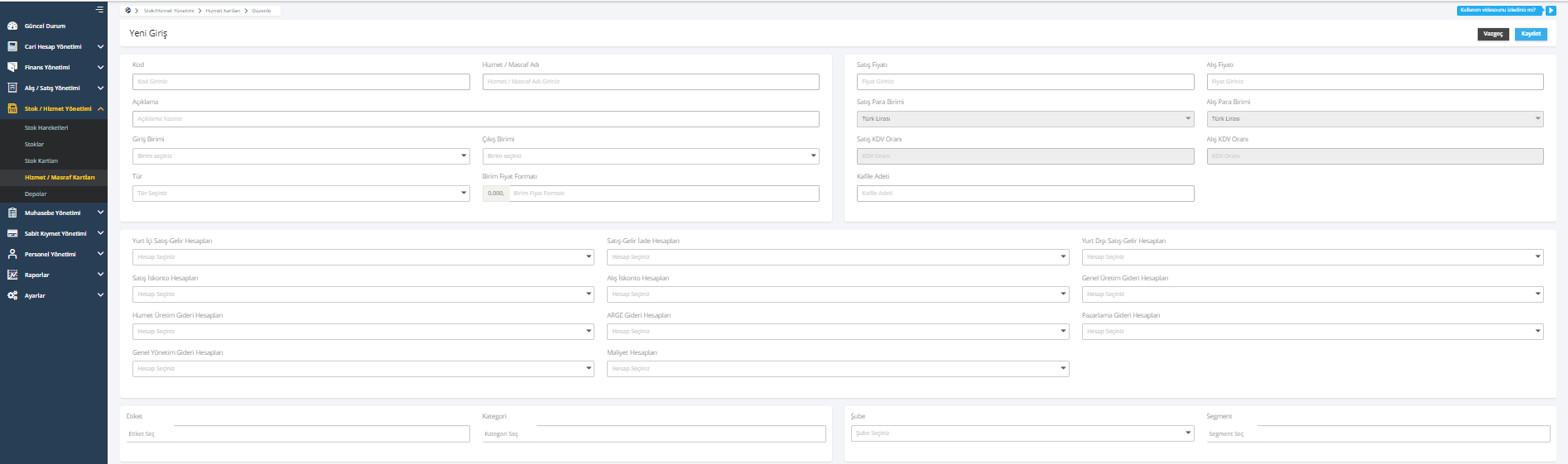Expand Cari Hesap Yönetimi chevron
1568x464 pixels.
coord(100,46)
